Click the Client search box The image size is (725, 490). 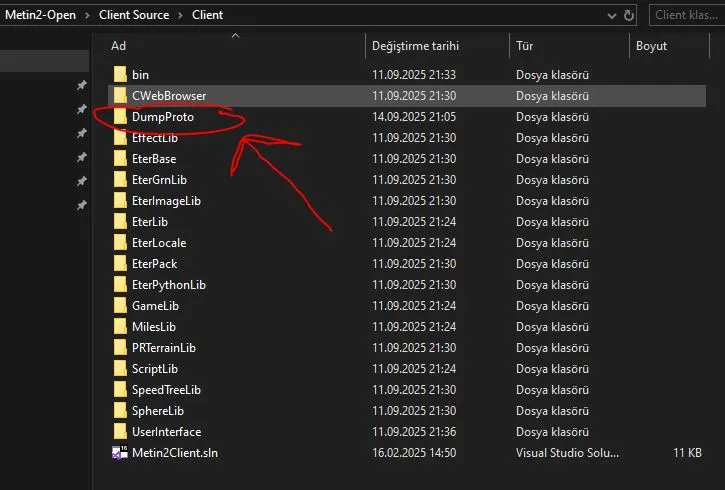coord(685,15)
